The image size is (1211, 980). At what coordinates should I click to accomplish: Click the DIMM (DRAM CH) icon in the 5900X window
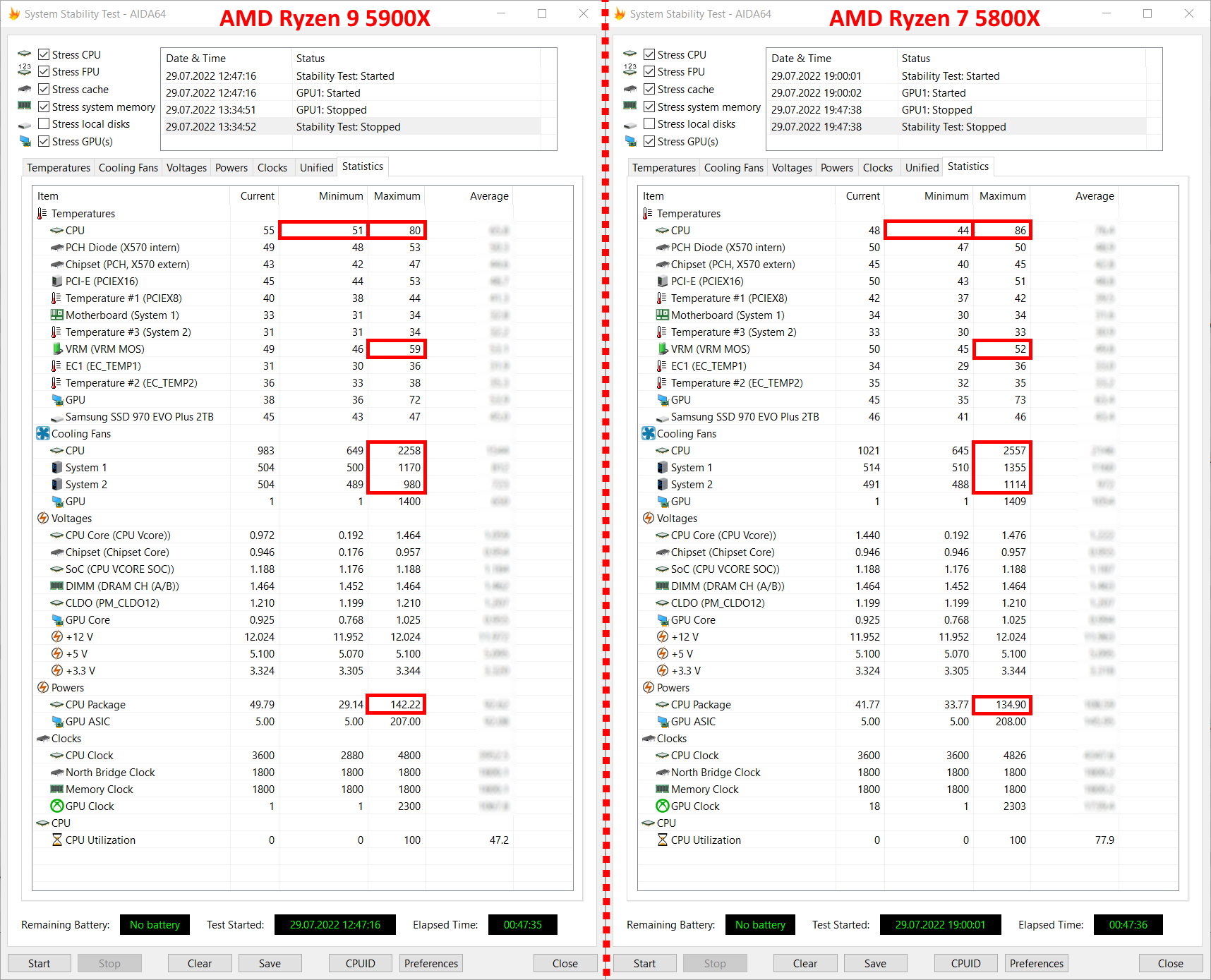click(57, 586)
